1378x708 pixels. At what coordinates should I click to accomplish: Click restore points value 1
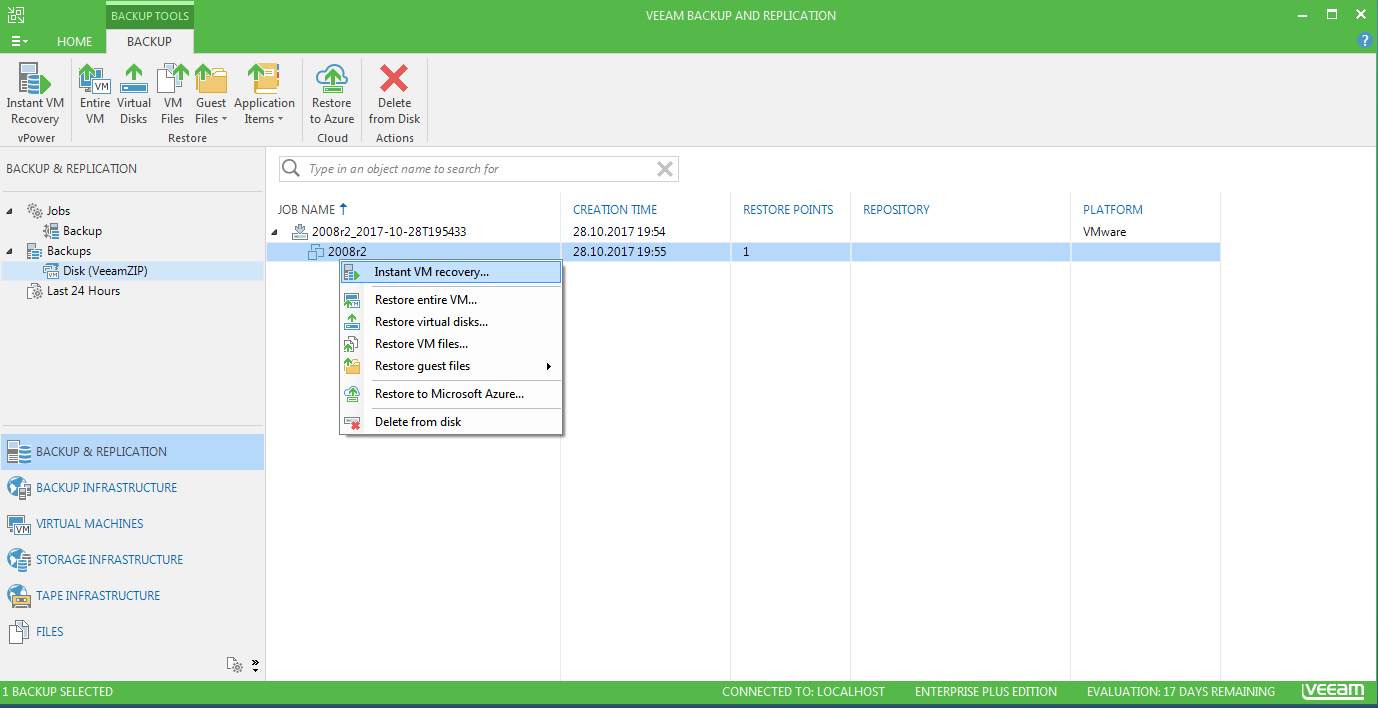tap(746, 252)
